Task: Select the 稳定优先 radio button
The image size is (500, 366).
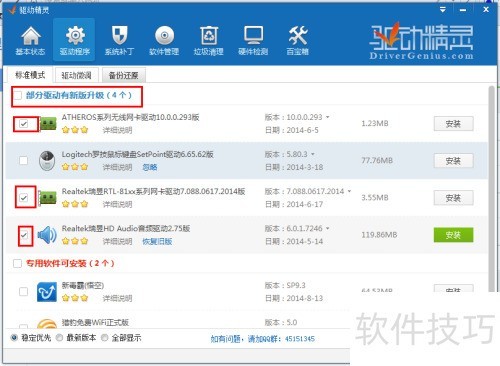Action: pyautogui.click(x=14, y=338)
